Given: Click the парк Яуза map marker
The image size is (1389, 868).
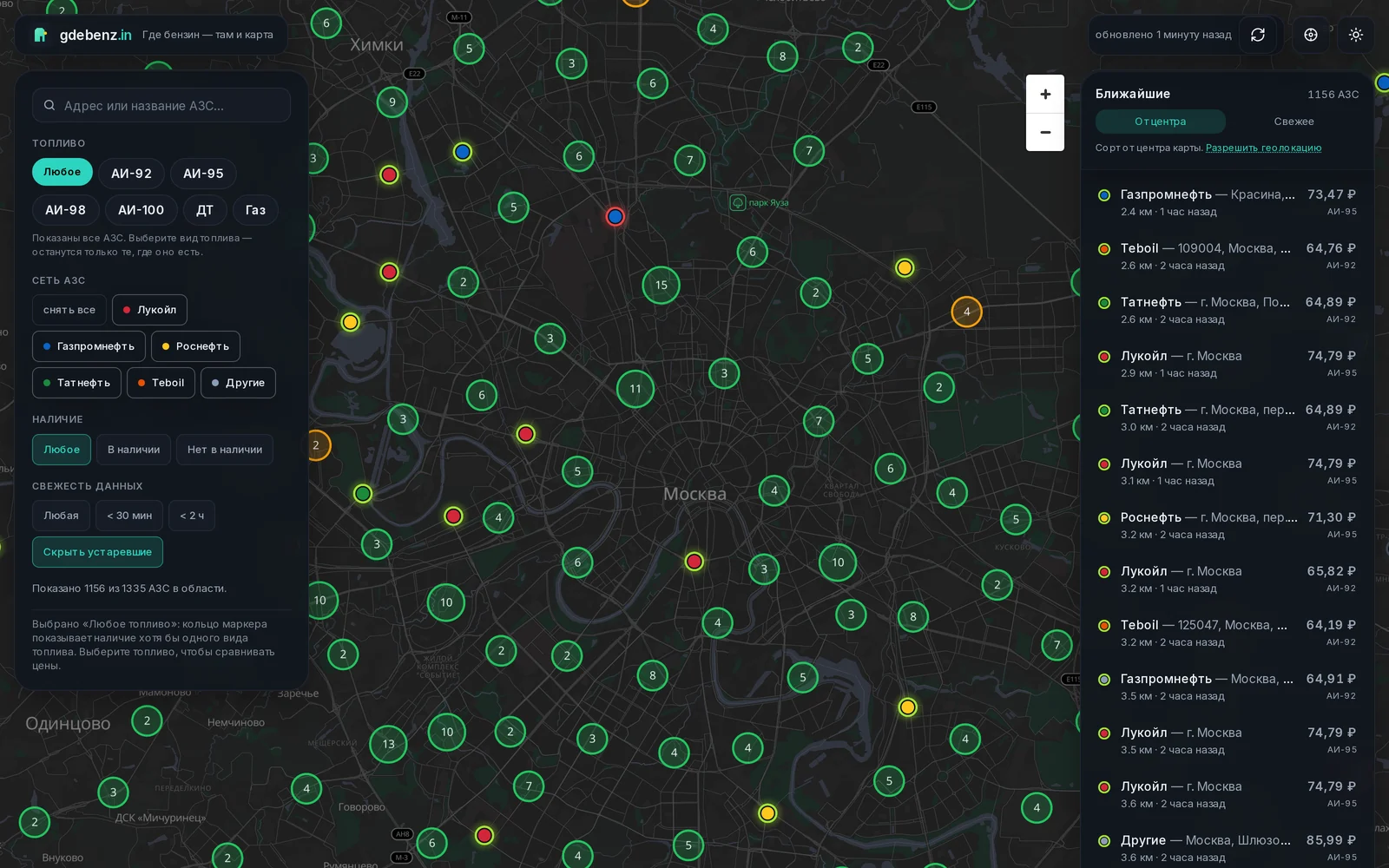Looking at the screenshot, I should coord(737,202).
